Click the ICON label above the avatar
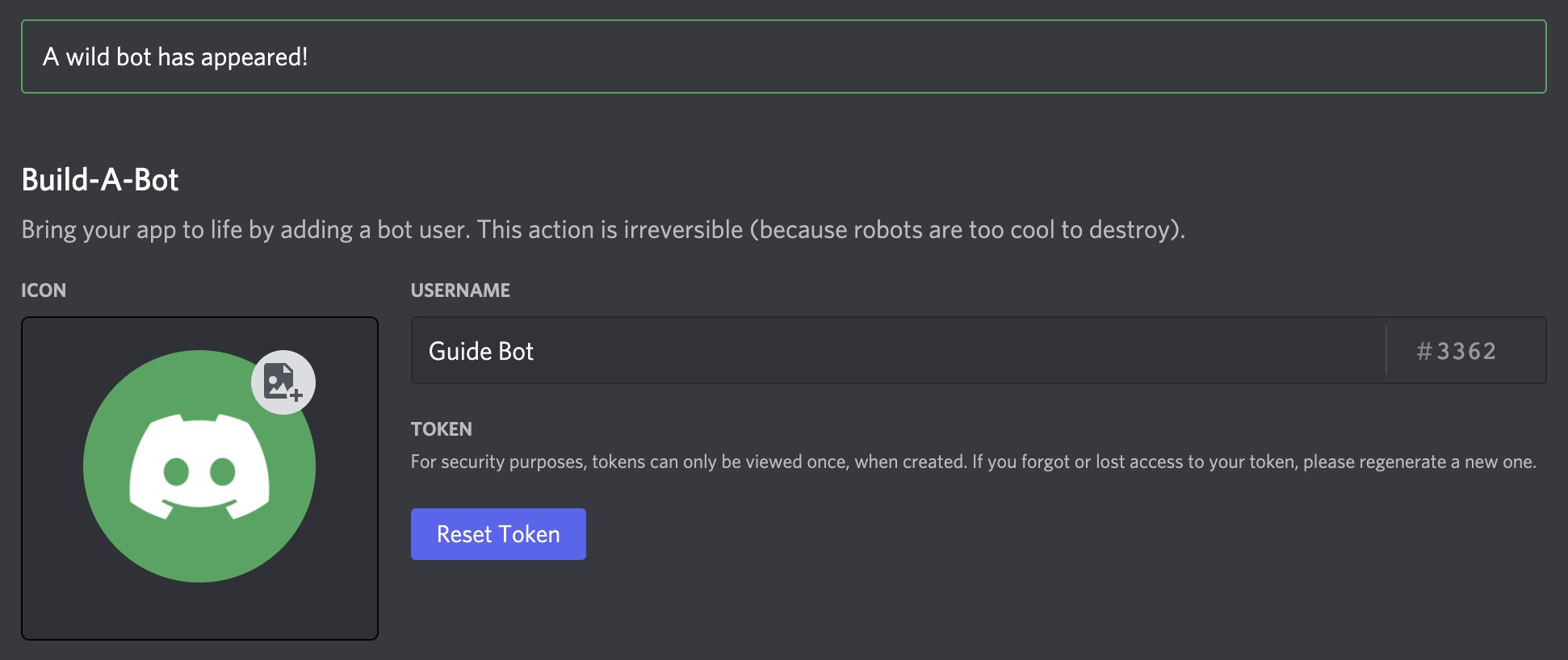Screen dimensions: 1568x660 (44, 290)
